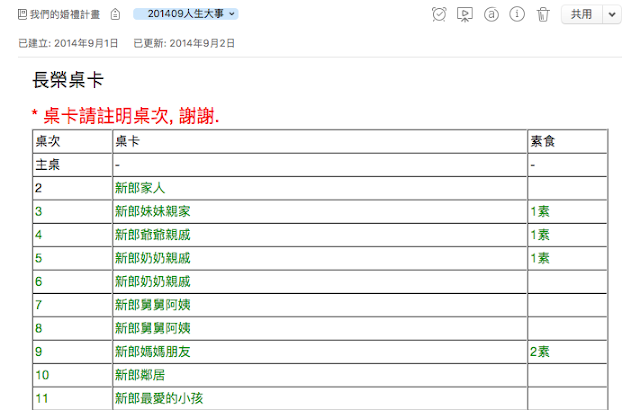640x410 pixels.
Task: Click the red text 桌卡請註明桌次, 謝謝.
Action: click(131, 116)
